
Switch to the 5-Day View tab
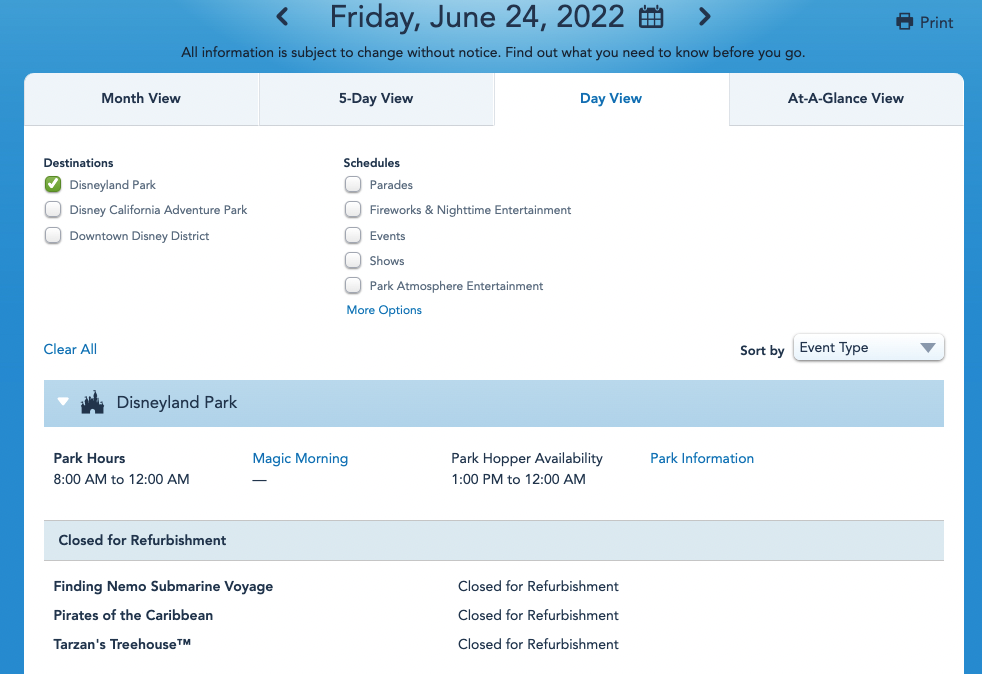point(376,99)
